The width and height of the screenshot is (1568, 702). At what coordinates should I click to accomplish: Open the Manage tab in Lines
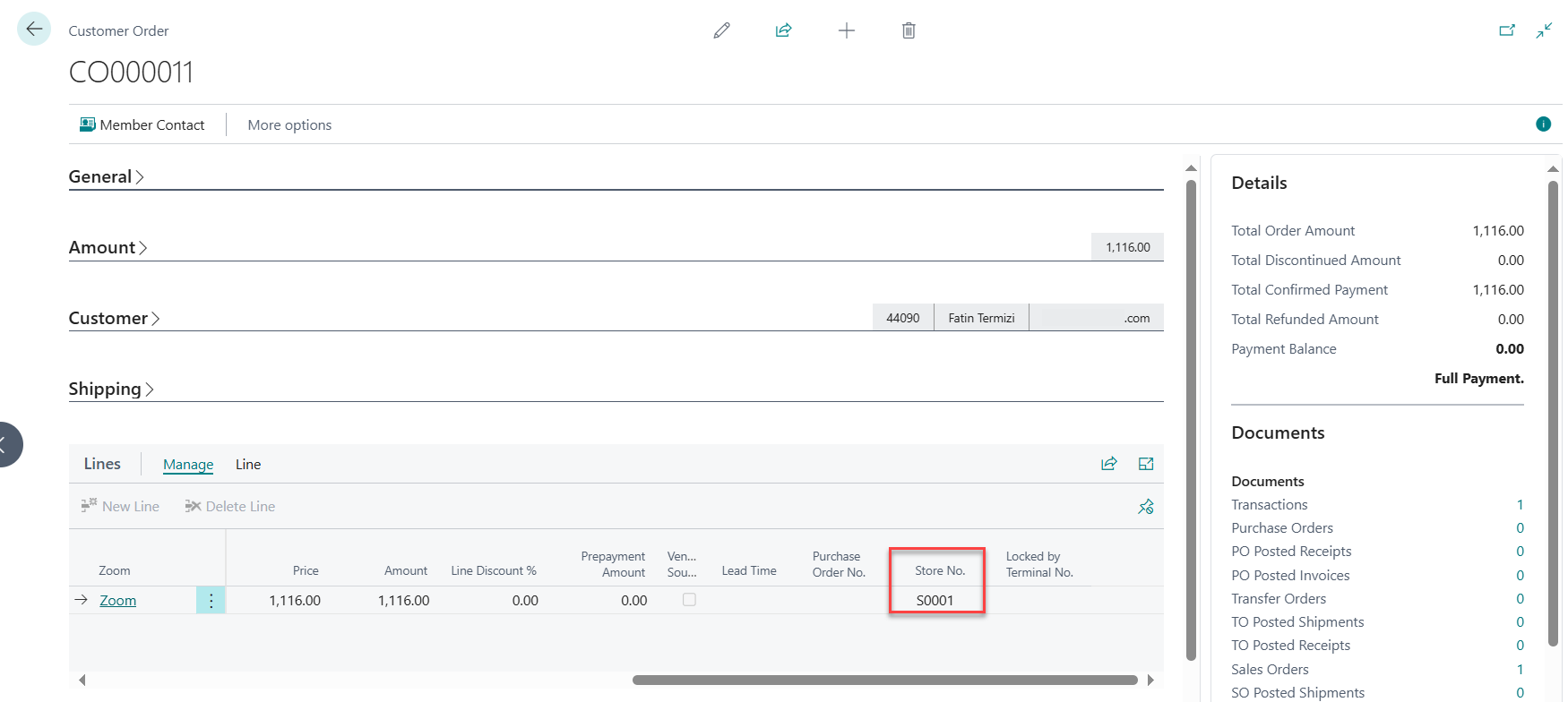188,465
